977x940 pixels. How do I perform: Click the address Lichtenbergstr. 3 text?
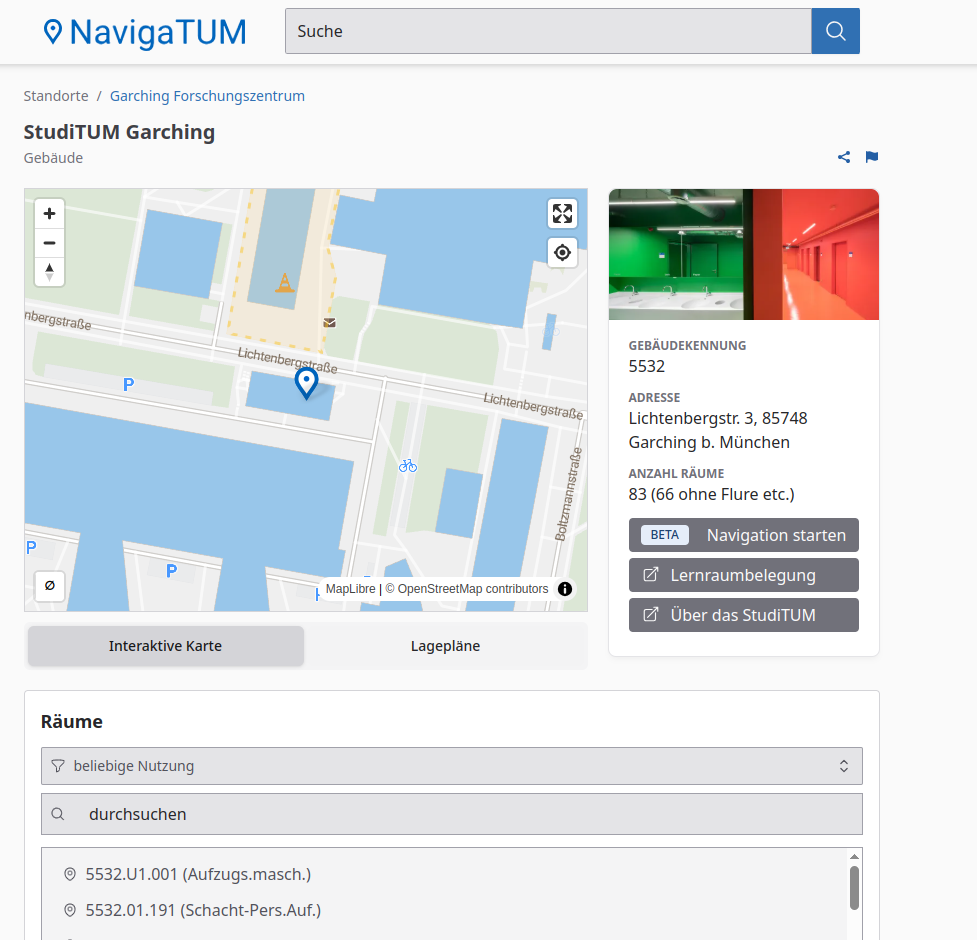(718, 430)
